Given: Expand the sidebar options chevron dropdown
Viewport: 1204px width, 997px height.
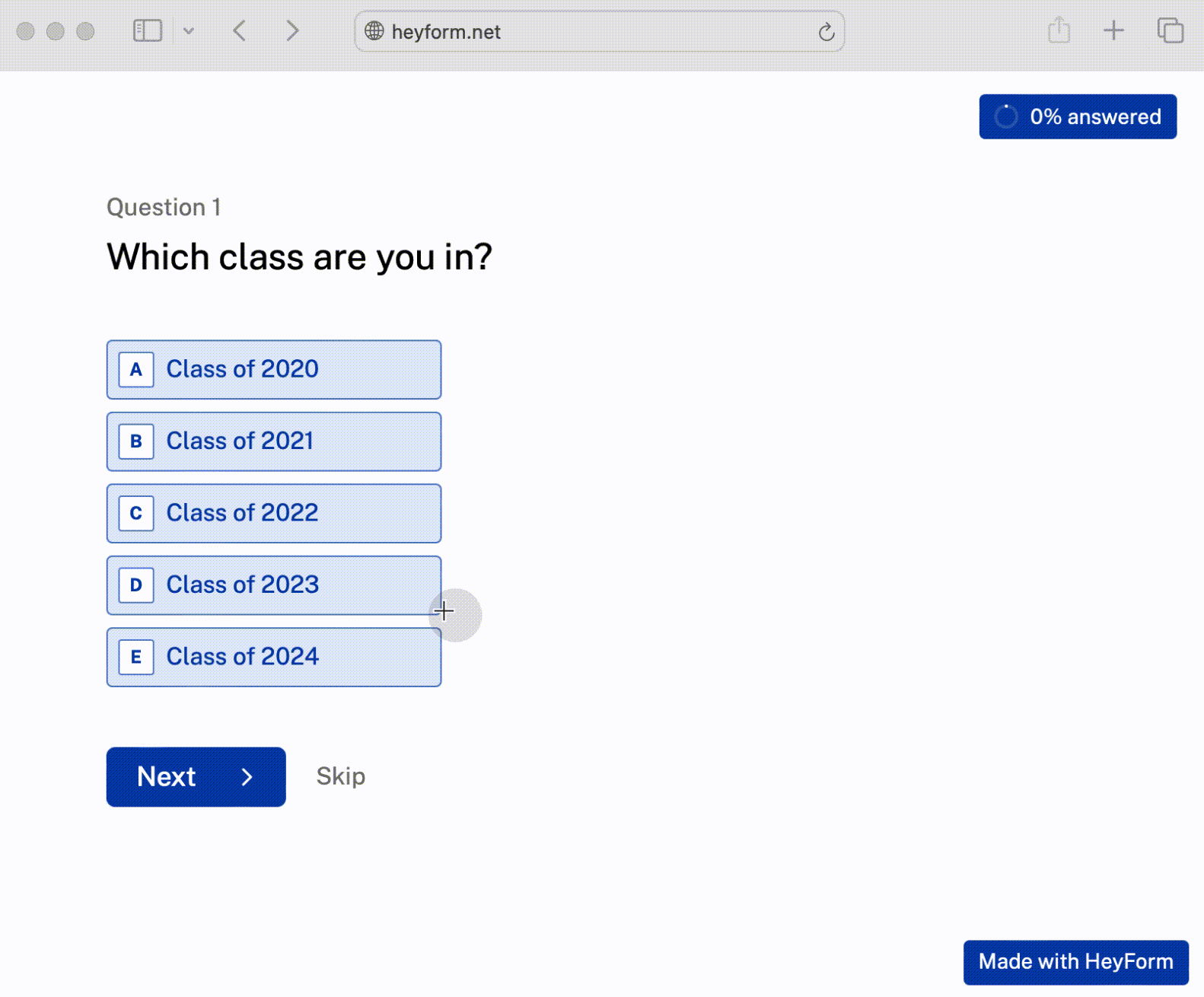Looking at the screenshot, I should pyautogui.click(x=189, y=31).
